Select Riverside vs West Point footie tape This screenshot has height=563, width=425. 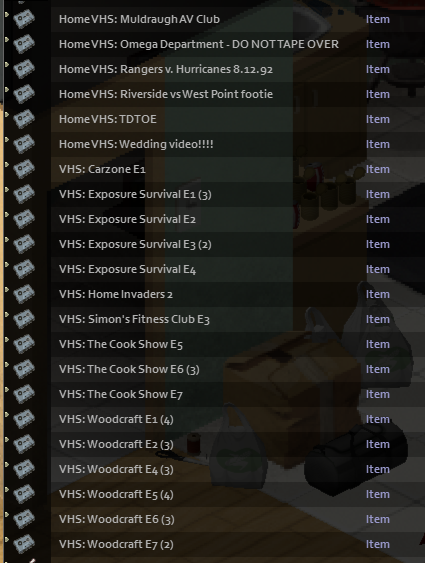[x=166, y=94]
